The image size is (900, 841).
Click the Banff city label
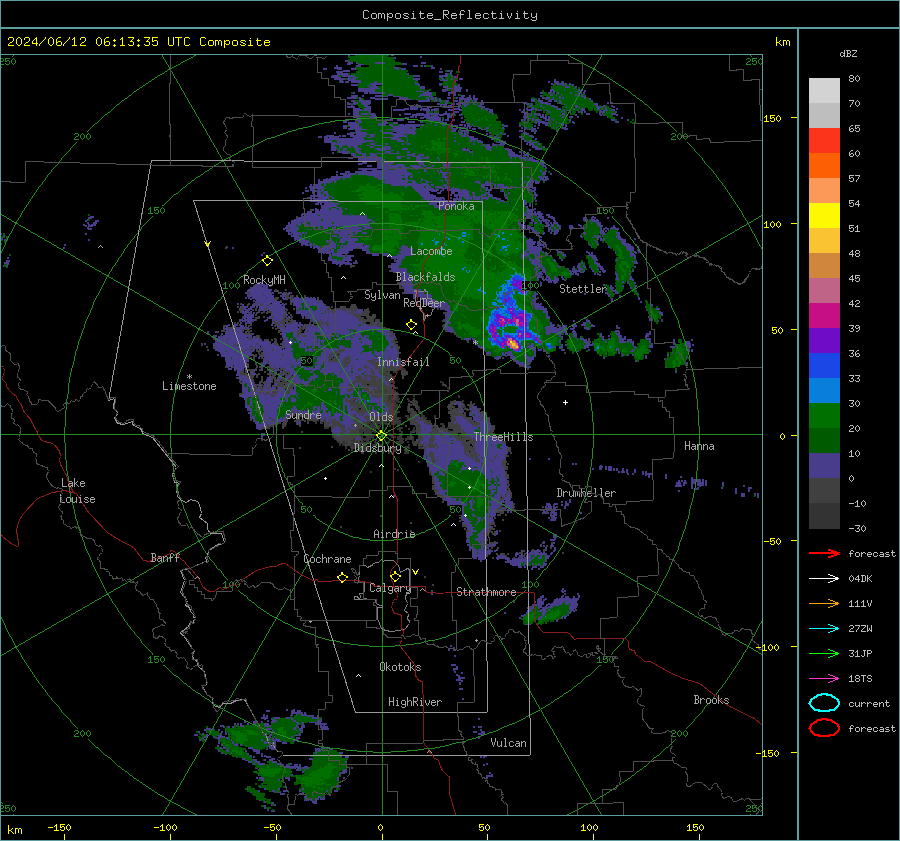[x=165, y=557]
